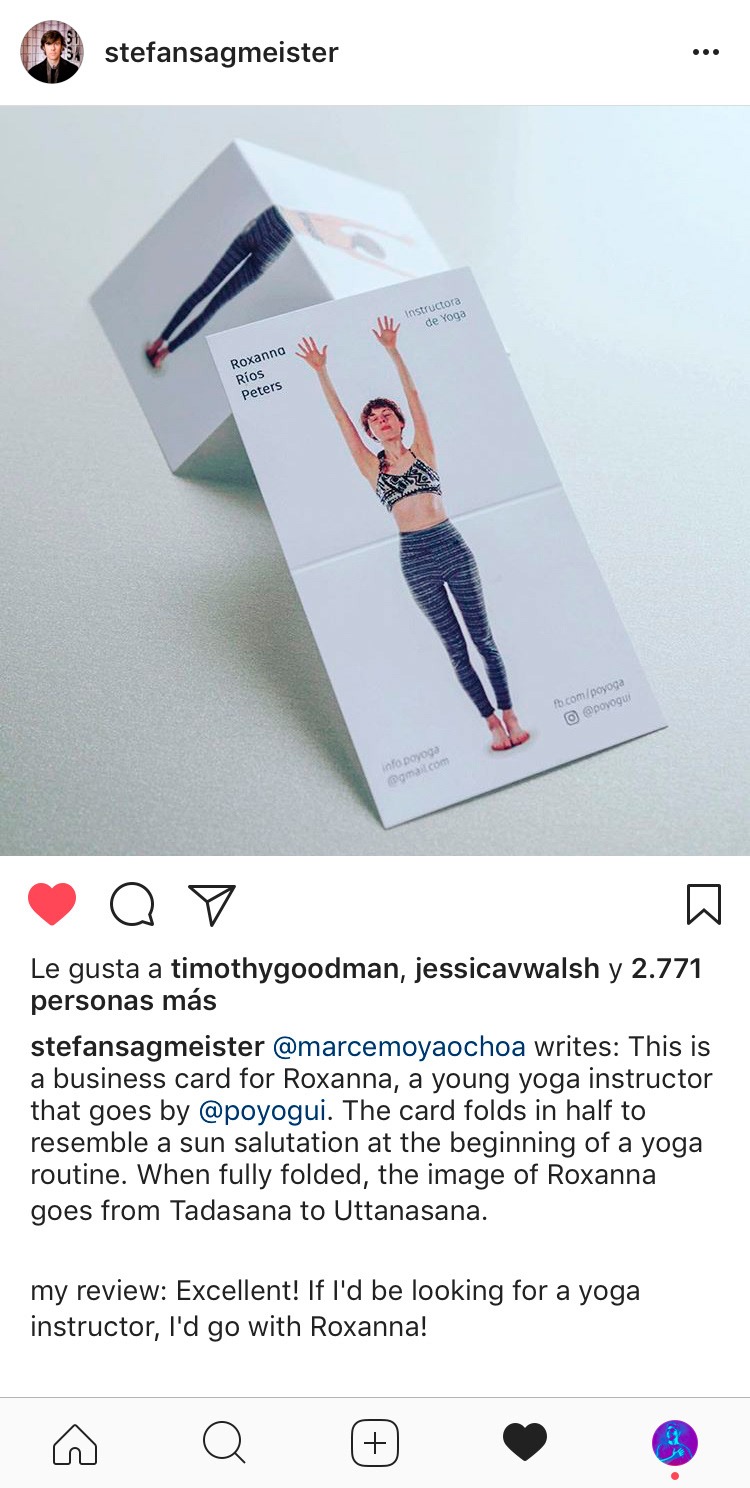This screenshot has width=750, height=1488.
Task: Create new post with plus icon
Action: click(375, 1443)
